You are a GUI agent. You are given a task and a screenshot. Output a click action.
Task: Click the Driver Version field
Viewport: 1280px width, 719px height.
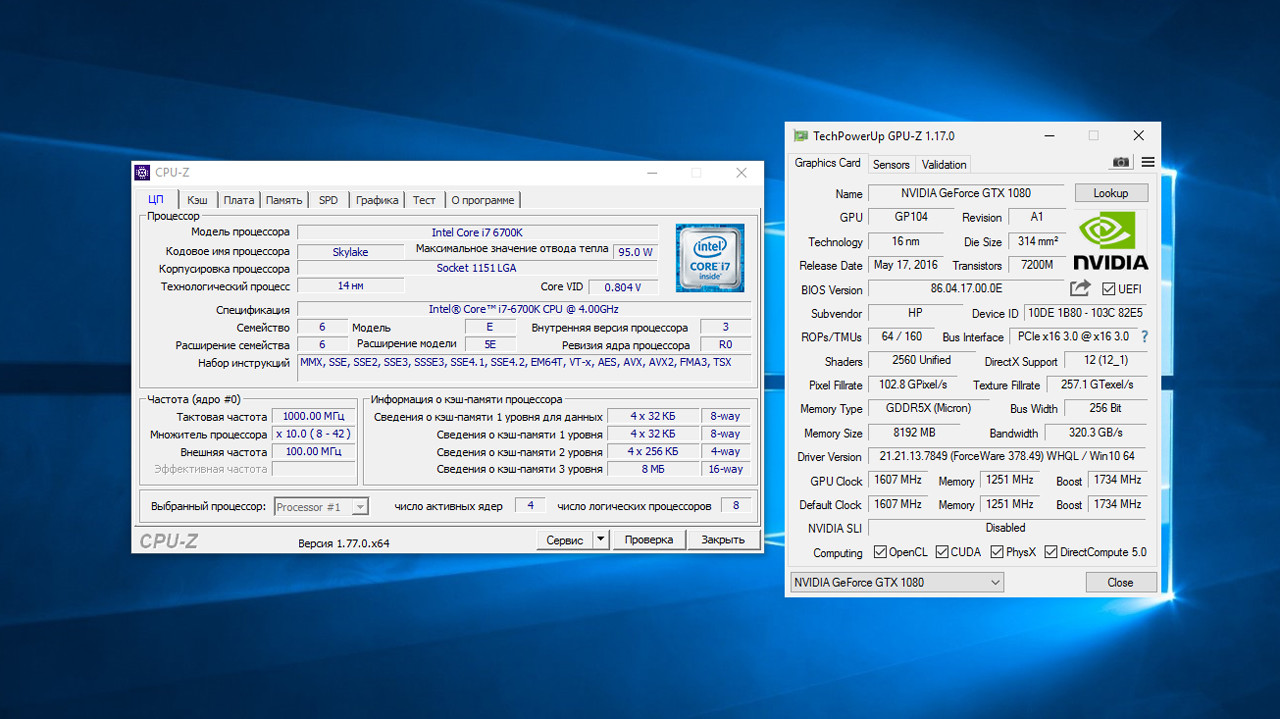pos(1008,456)
